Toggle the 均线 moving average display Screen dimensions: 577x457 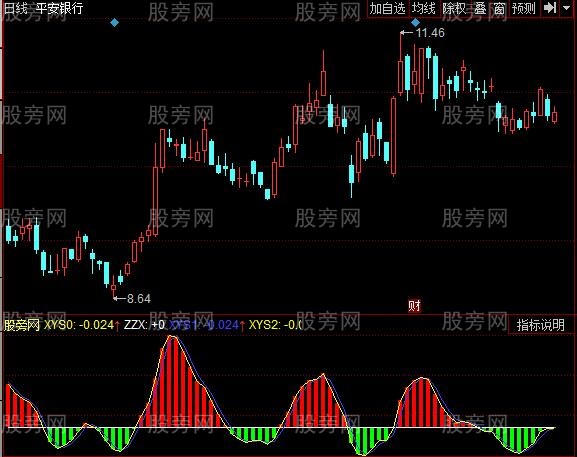[424, 8]
